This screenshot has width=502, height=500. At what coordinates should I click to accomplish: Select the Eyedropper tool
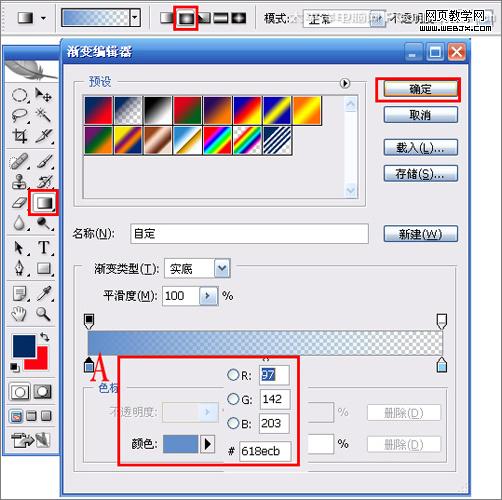[x=44, y=294]
